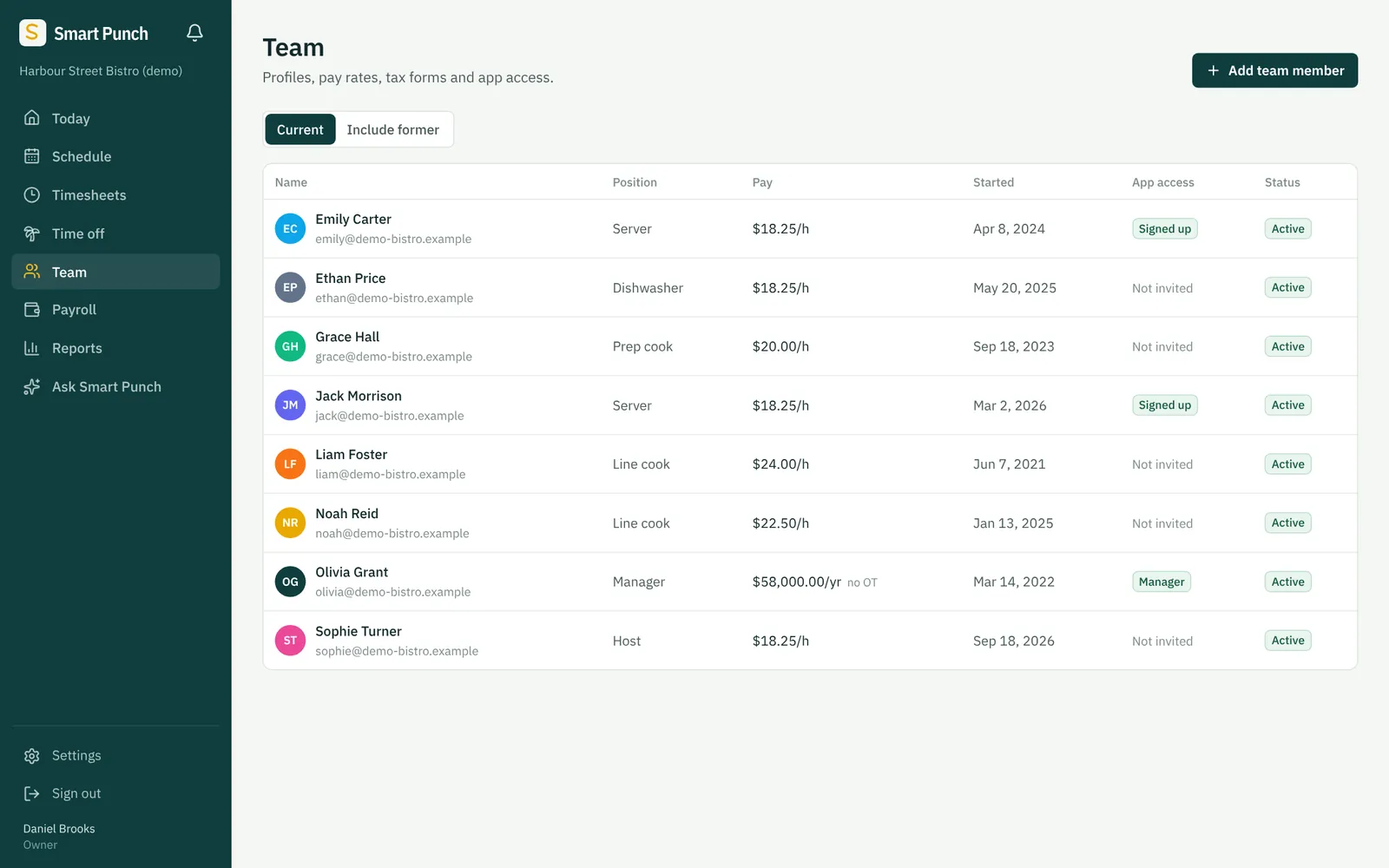
Task: Open Ask Smart Punch sparkle icon
Action: [32, 387]
